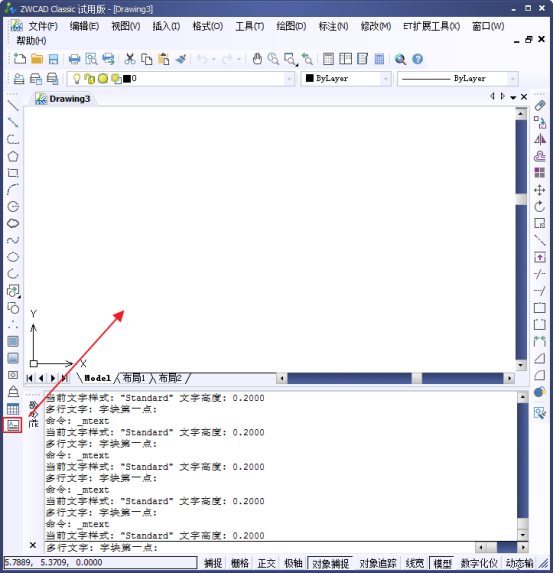
Task: Select the Circle draw tool
Action: (x=13, y=206)
